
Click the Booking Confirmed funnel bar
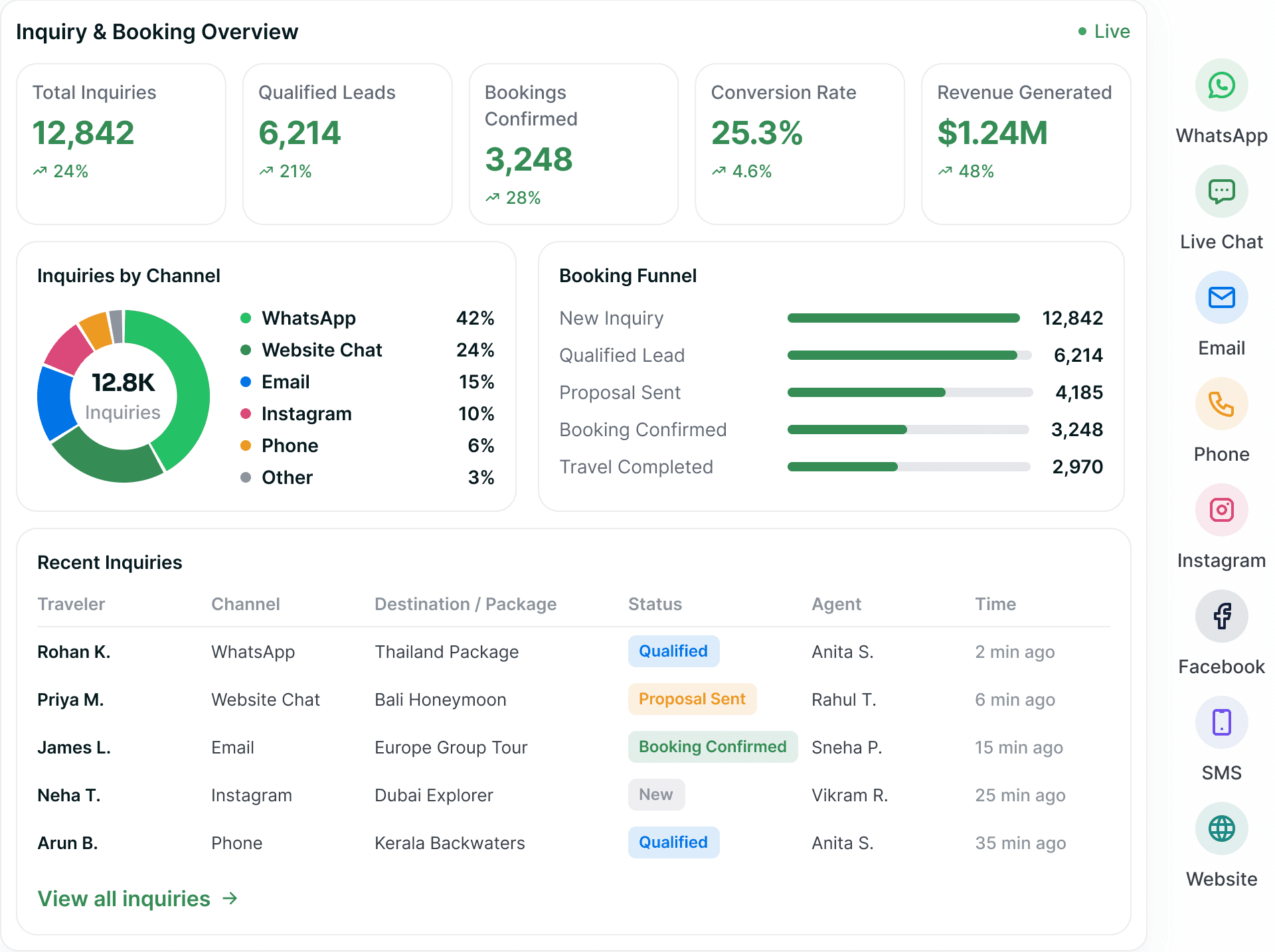point(908,430)
